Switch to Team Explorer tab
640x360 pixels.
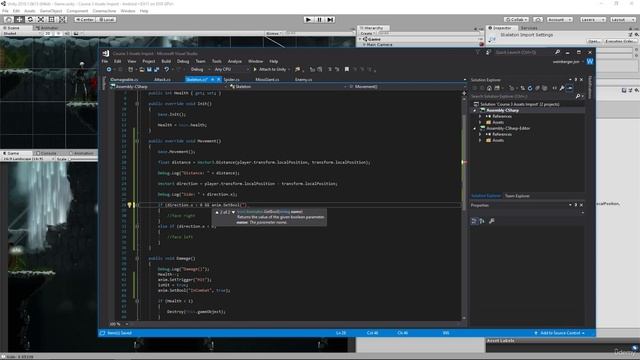coord(517,196)
